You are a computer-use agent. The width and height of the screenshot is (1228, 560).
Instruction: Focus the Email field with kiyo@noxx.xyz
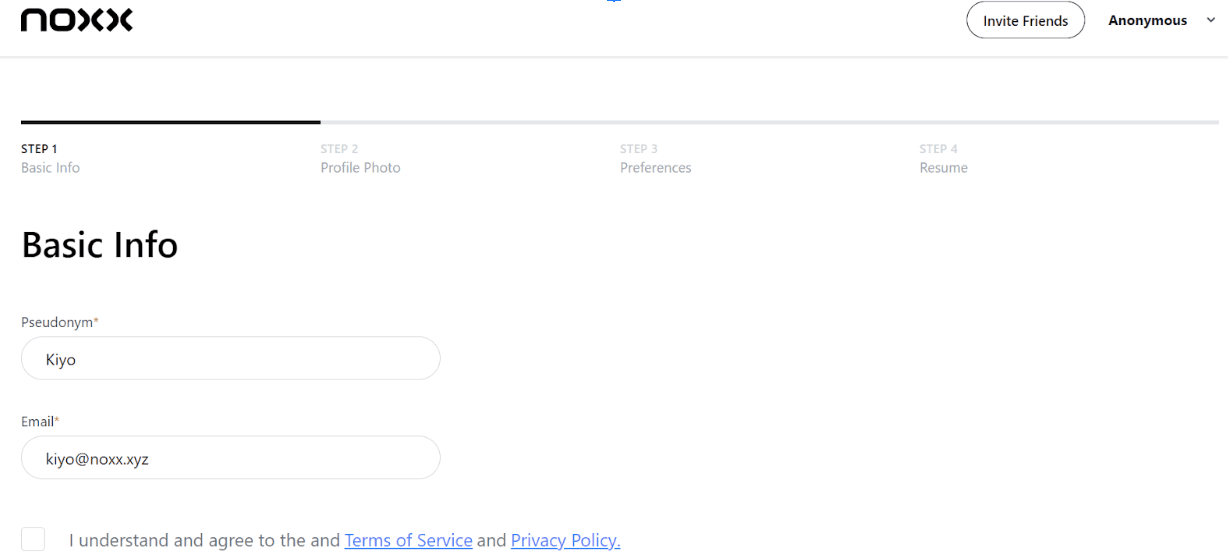(230, 459)
